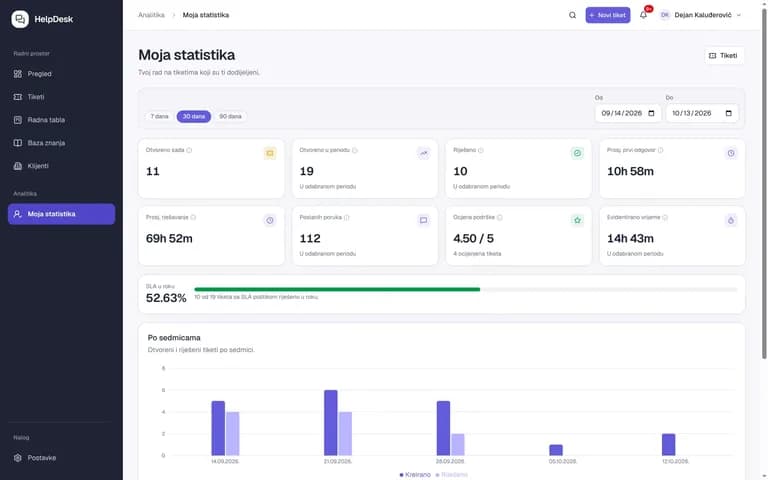The image size is (768, 480).
Task: Select the 7 dana period
Action: click(x=159, y=117)
